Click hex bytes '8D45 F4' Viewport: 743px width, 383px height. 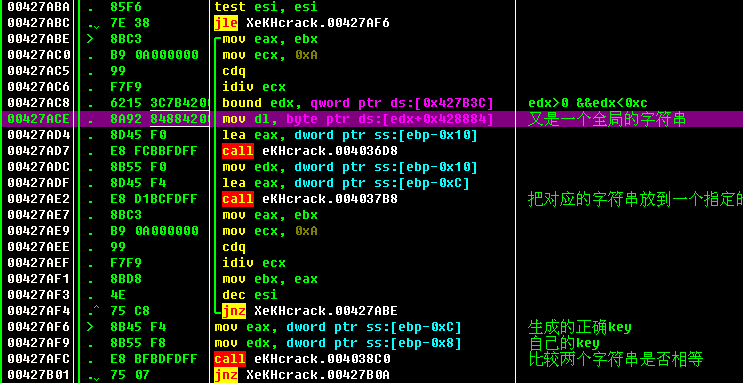[x=138, y=183]
